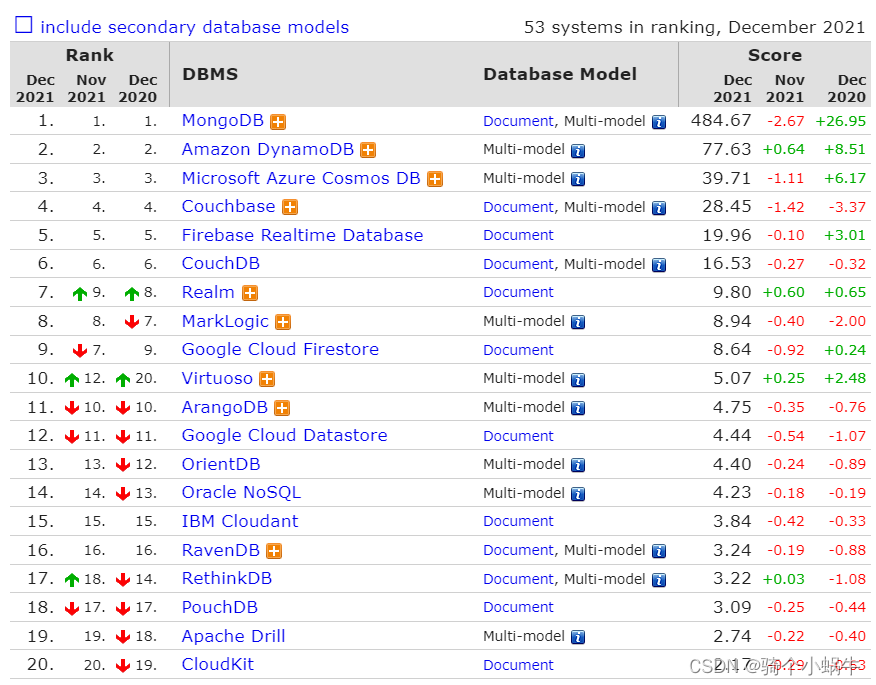
Task: Open the OrientDB link
Action: pyautogui.click(x=221, y=464)
